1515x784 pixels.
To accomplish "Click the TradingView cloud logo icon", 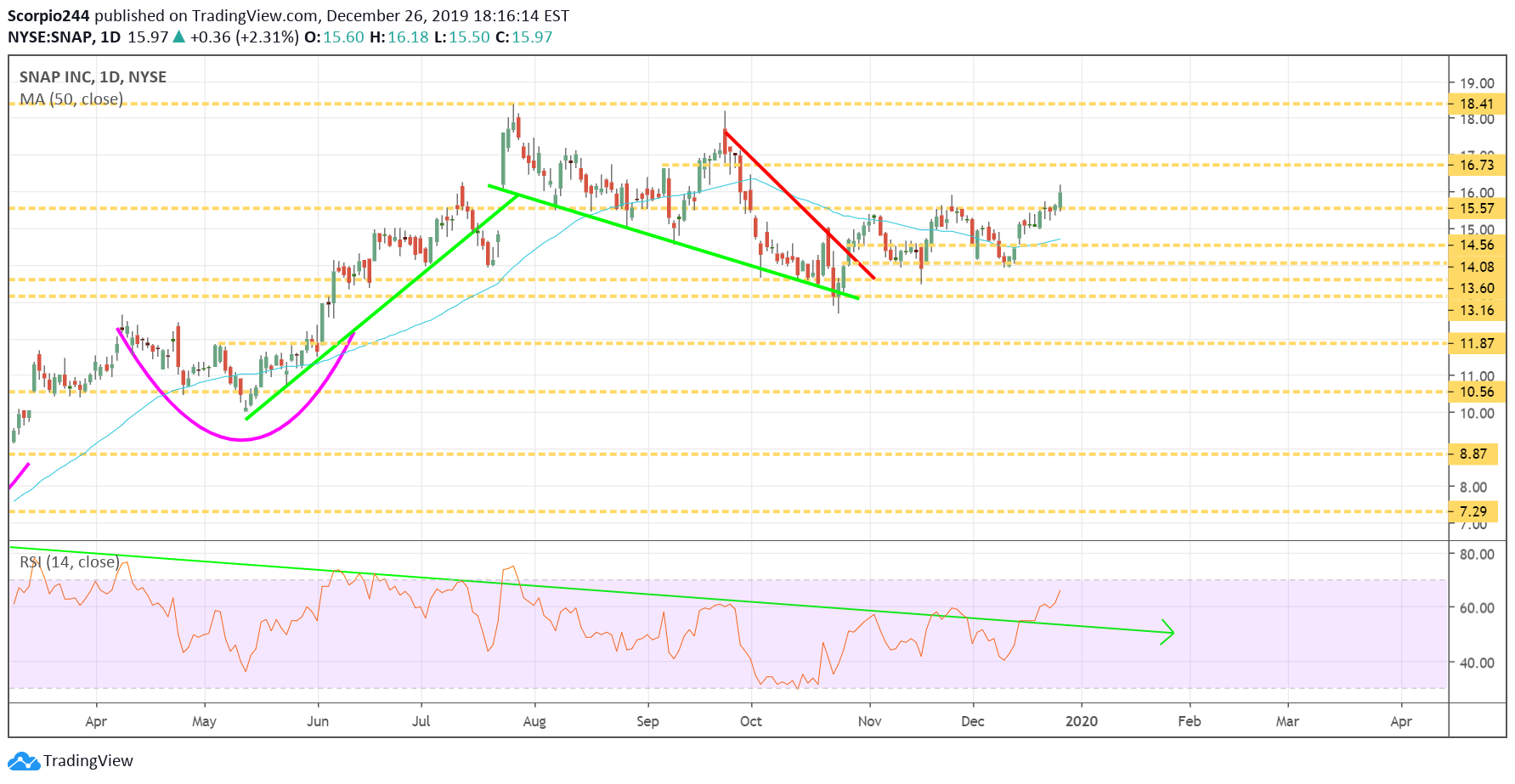I will [x=23, y=760].
